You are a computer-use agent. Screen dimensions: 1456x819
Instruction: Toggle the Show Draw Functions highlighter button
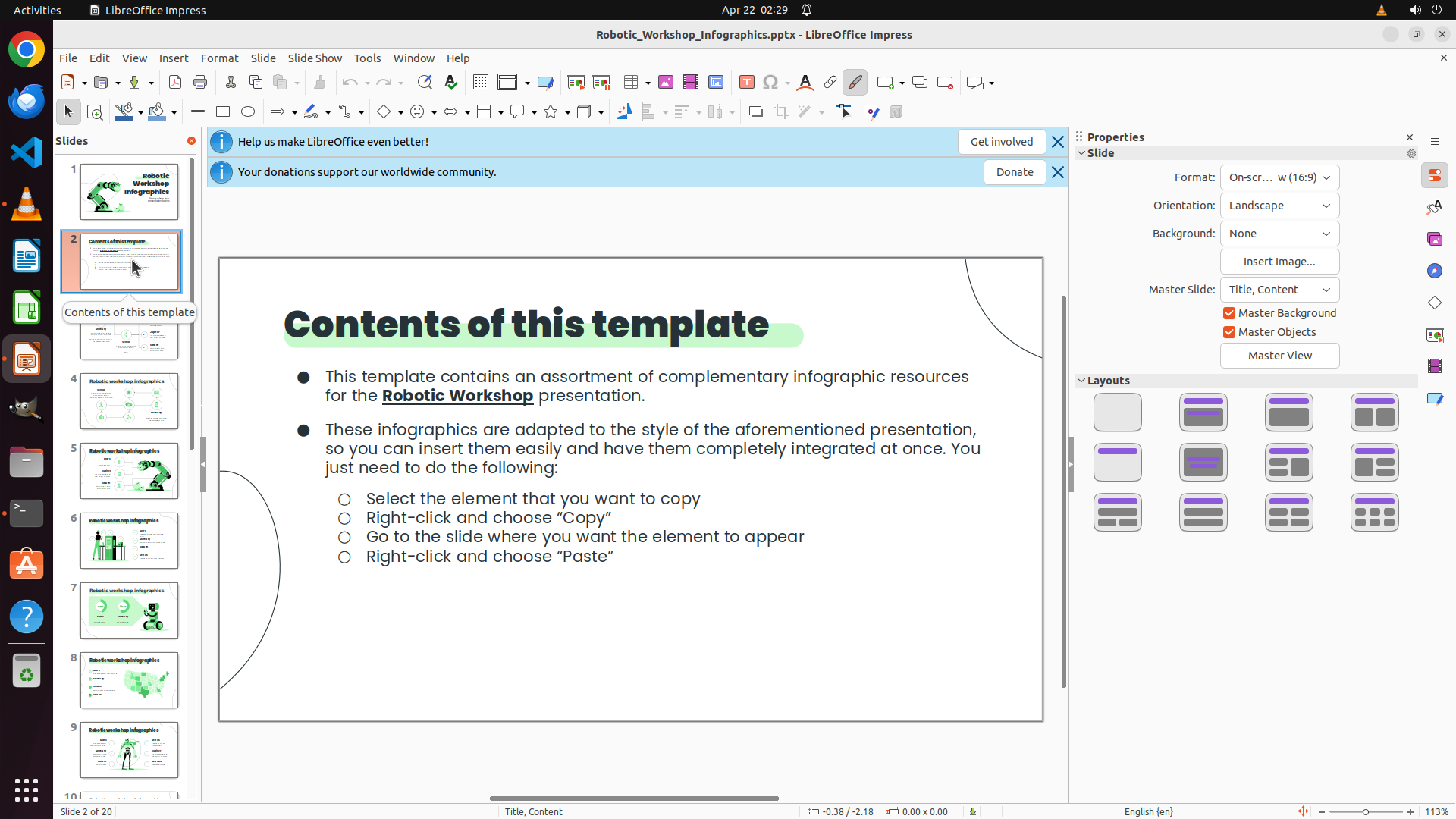855,83
